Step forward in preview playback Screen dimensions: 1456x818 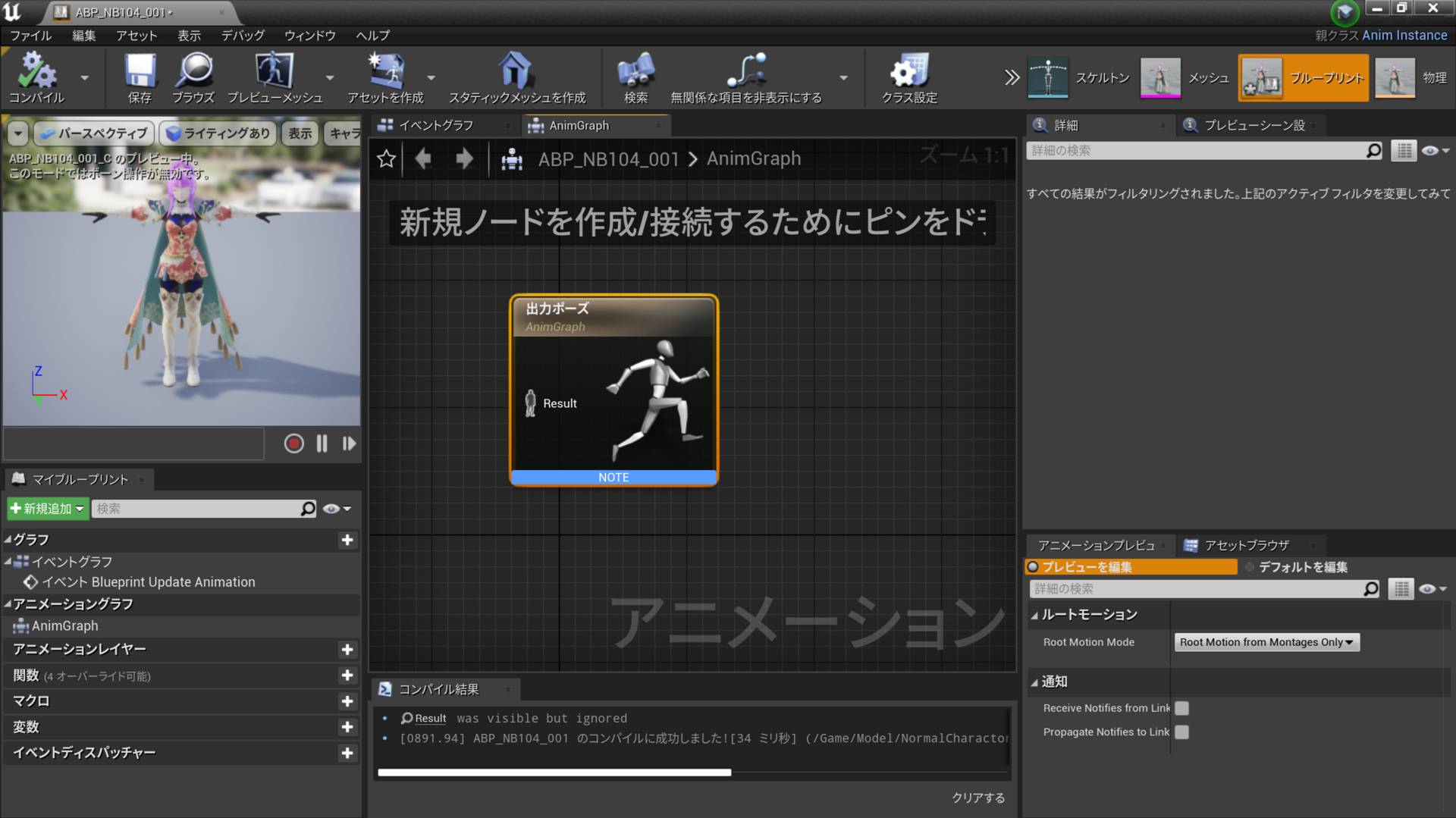pyautogui.click(x=349, y=443)
